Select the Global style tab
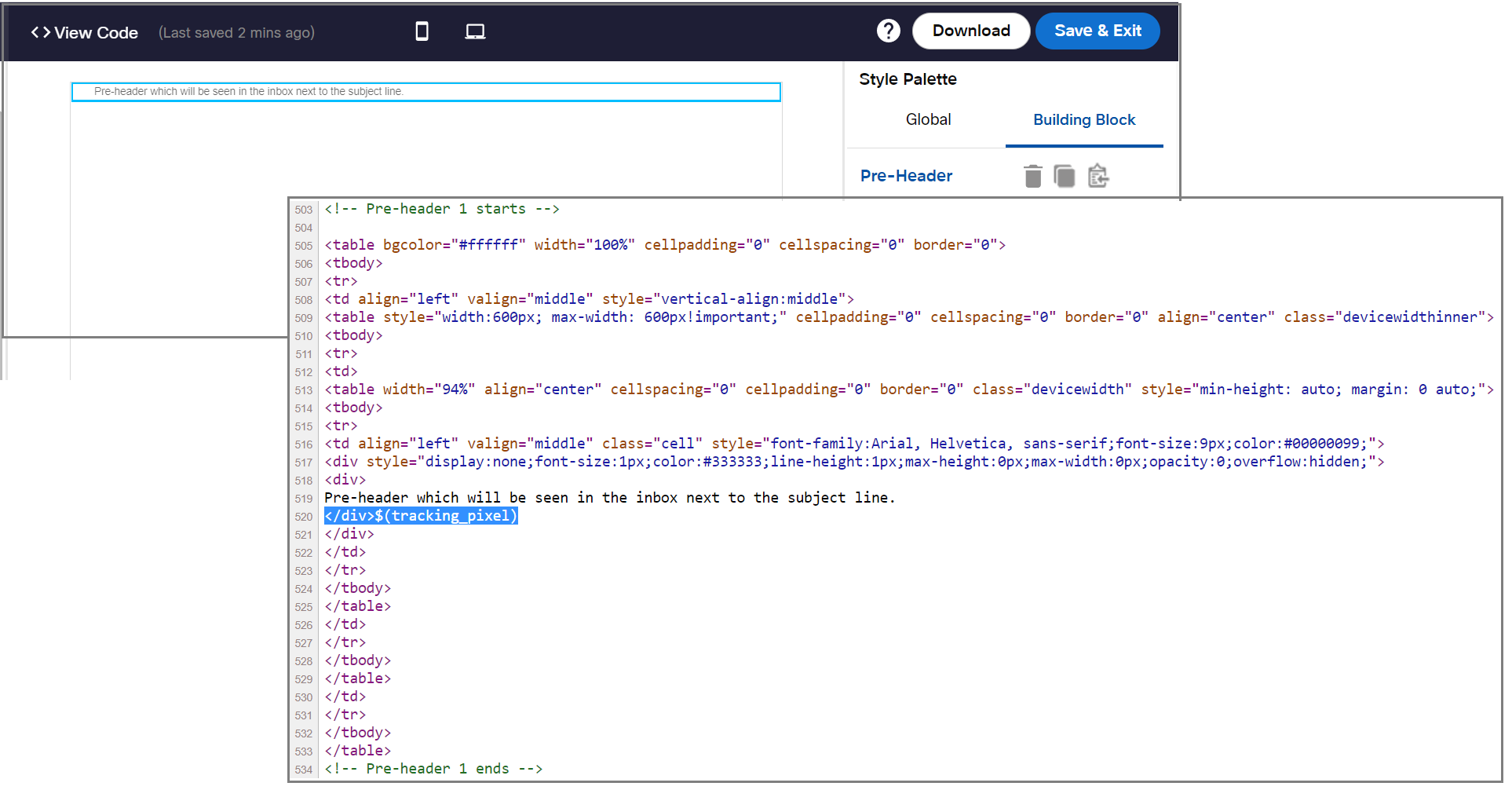This screenshot has height=790, width=1512. click(x=928, y=119)
